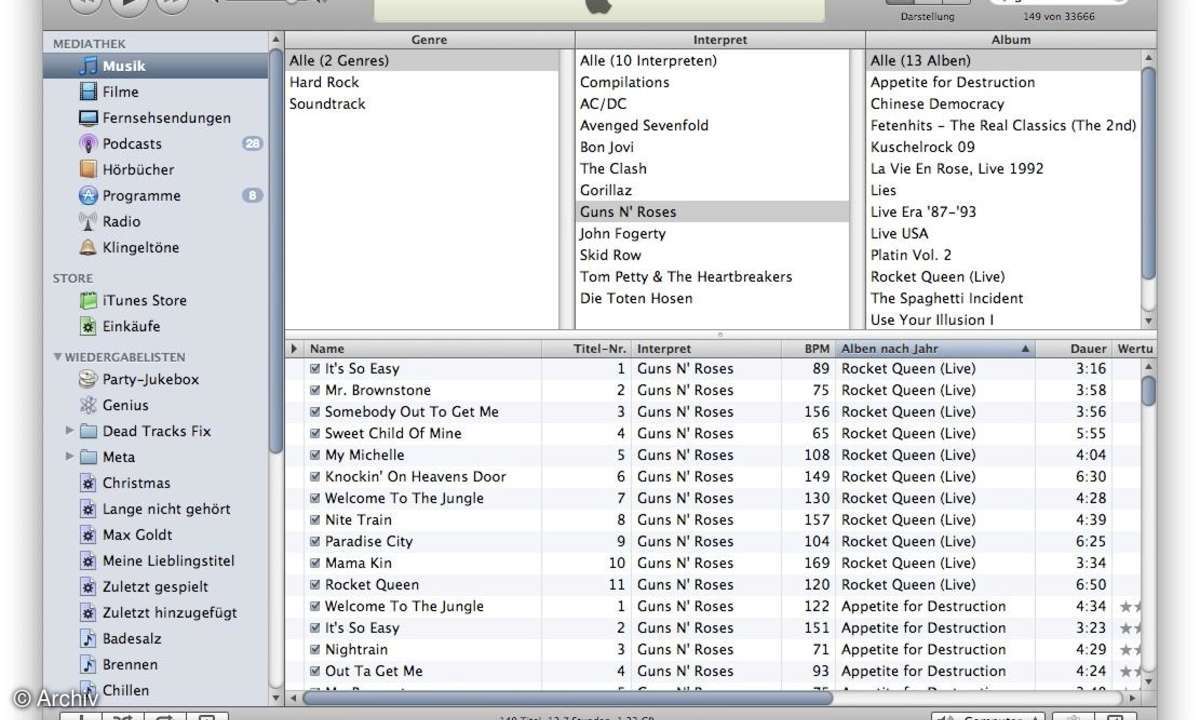The width and height of the screenshot is (1200, 720).
Task: Select the Christmas smart playlist icon
Action: point(88,483)
